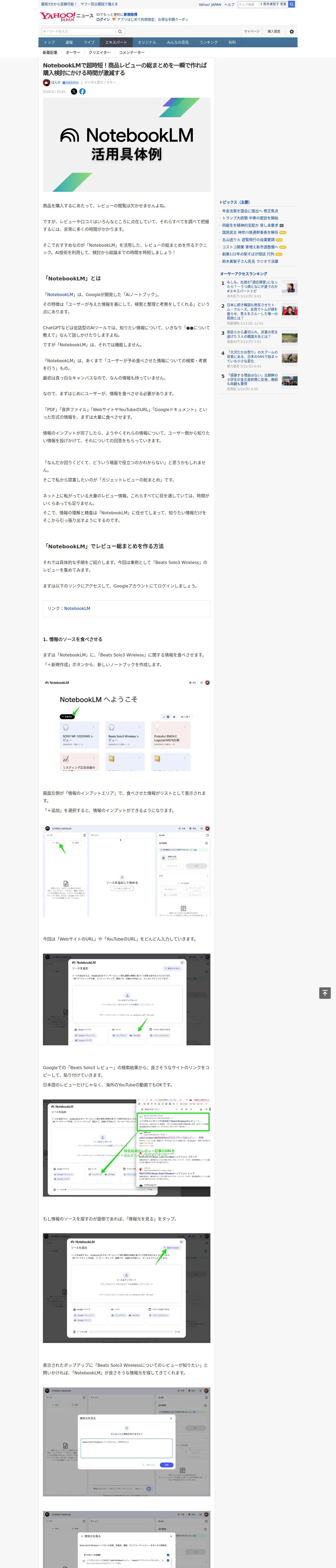This screenshot has height=1568, width=336.
Task: Open the settings gear icon
Action: pyautogui.click(x=292, y=32)
